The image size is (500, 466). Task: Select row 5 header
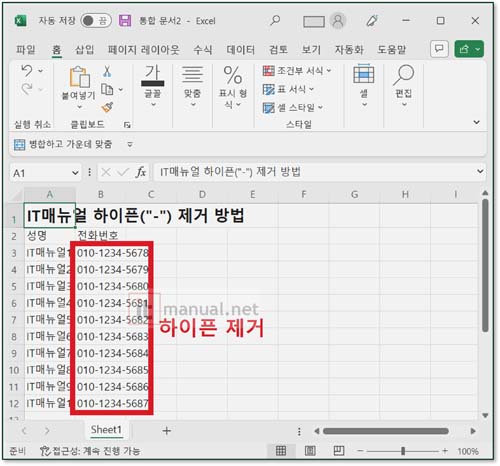pos(14,286)
